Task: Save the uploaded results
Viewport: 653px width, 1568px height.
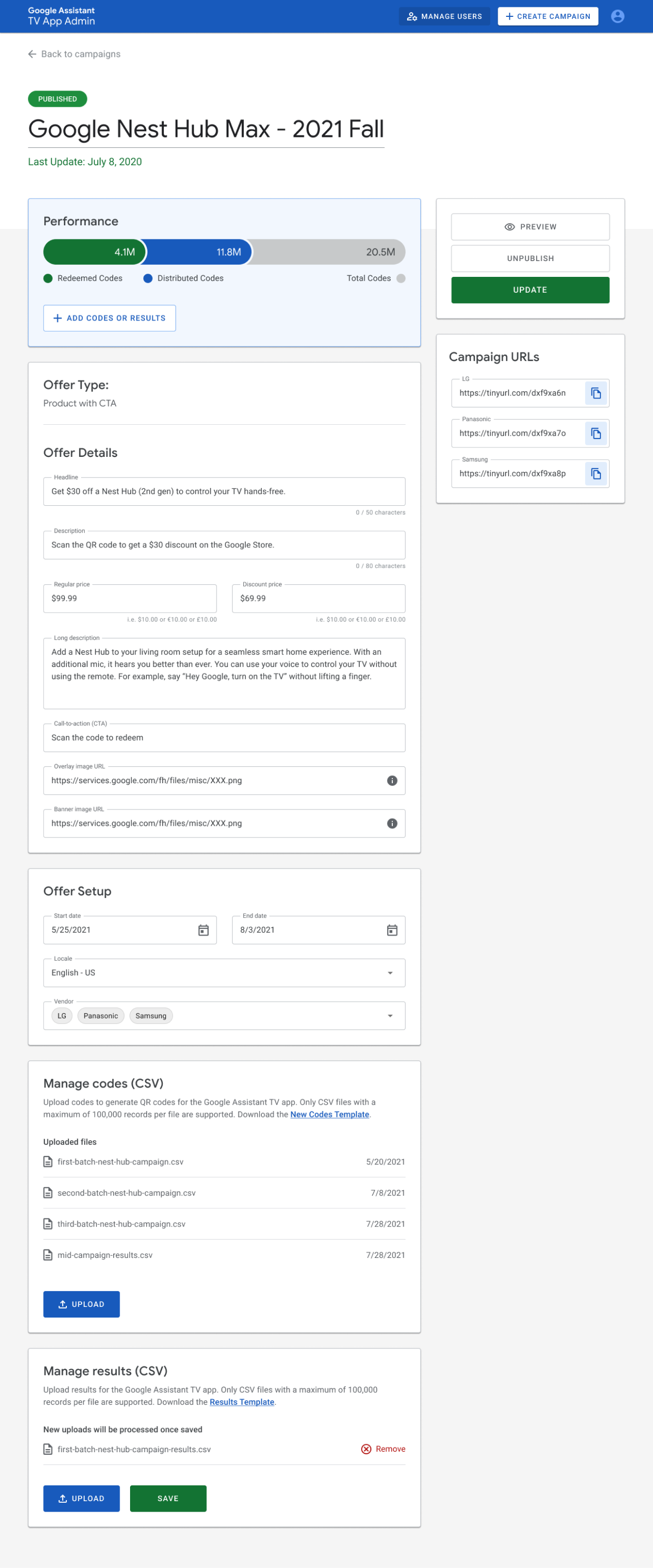Action: pos(168,1499)
